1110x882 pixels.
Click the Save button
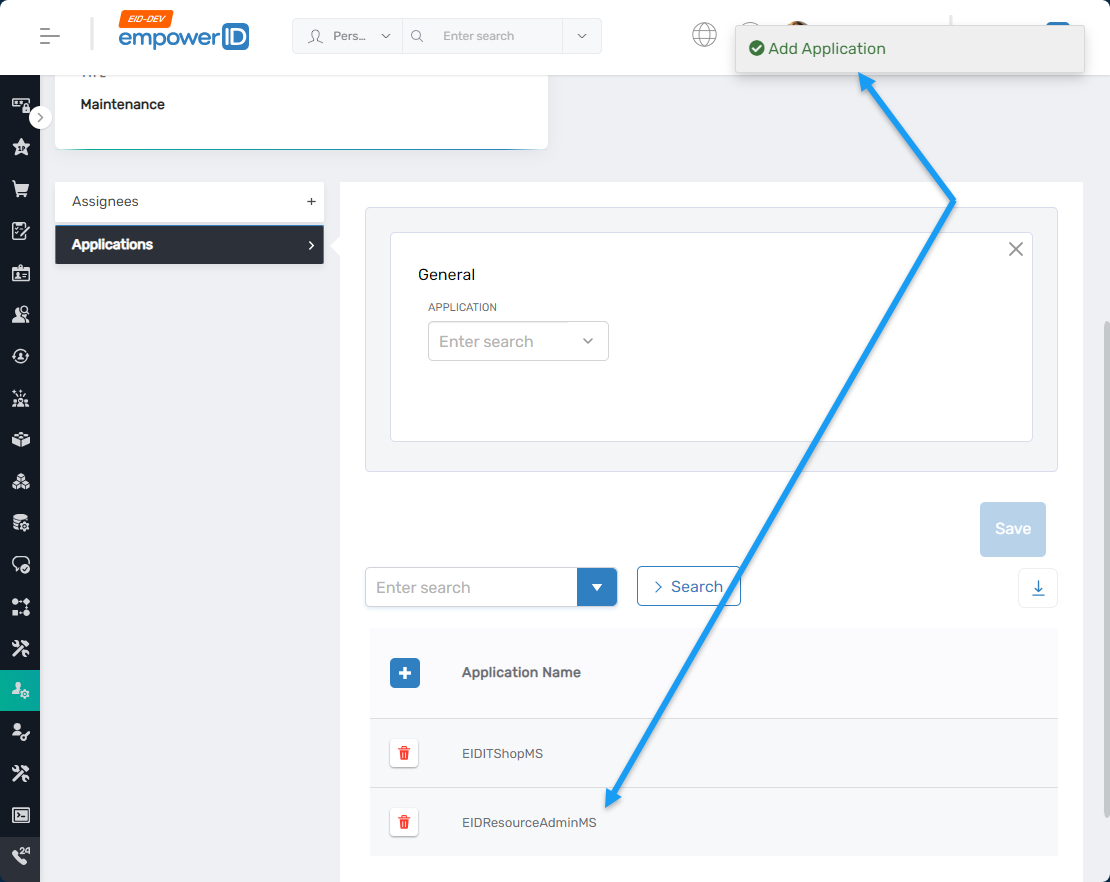click(1012, 529)
